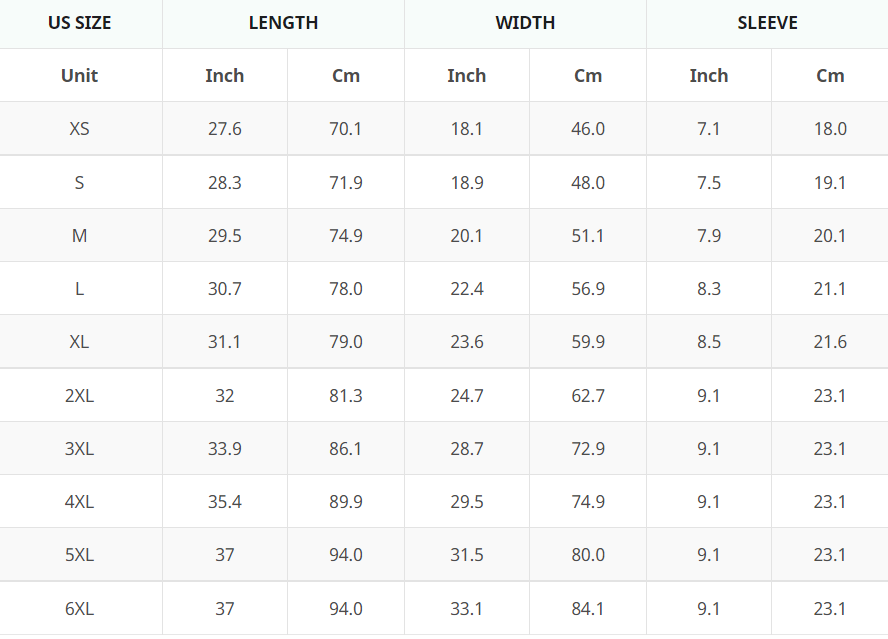
Task: Click the 80.0 width cm value
Action: pyautogui.click(x=588, y=555)
